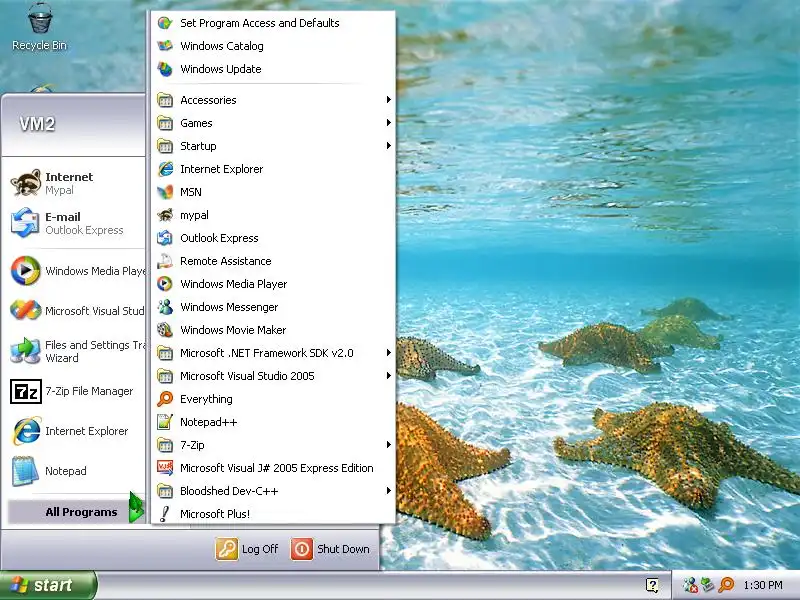The height and width of the screenshot is (600, 800).
Task: Launch Windows Messenger icon
Action: coord(165,307)
